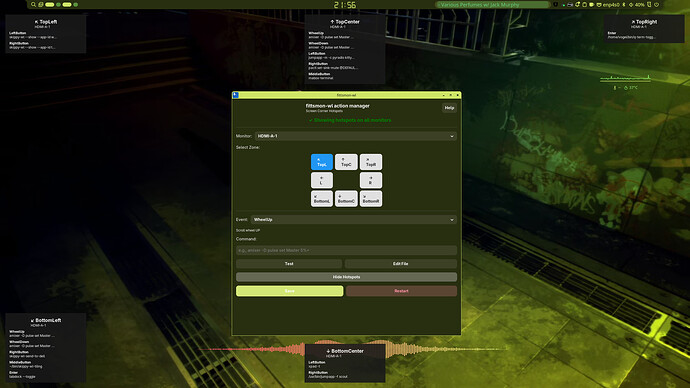Select the L (left edge) zone button
Image resolution: width=690 pixels, height=388 pixels.
(x=322, y=180)
